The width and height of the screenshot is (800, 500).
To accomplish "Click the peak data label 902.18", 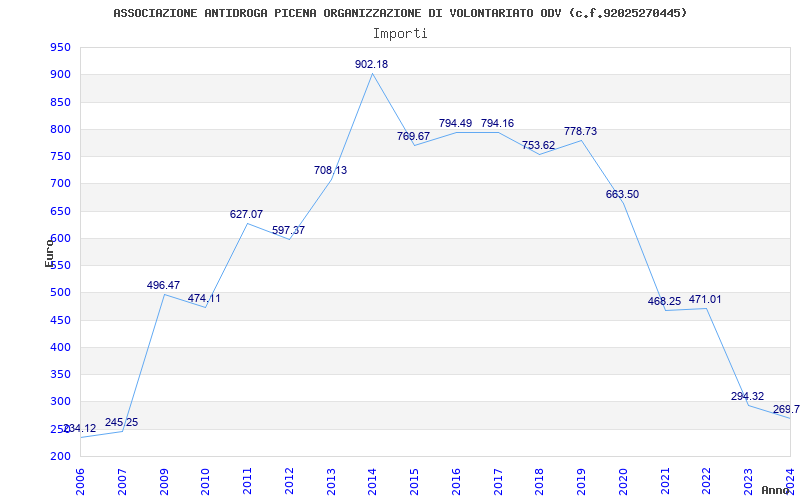I will [371, 64].
